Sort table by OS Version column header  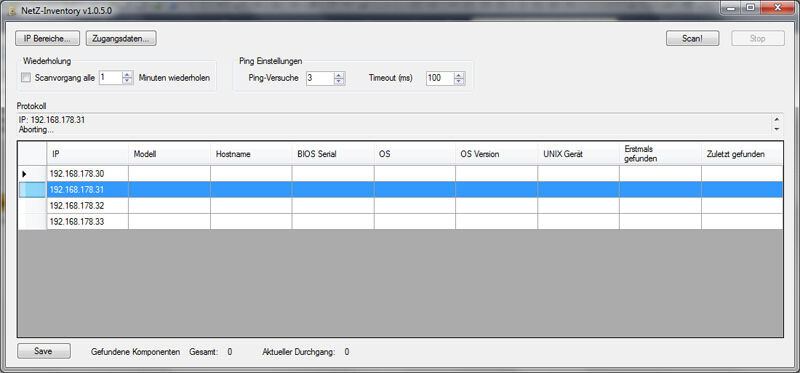tap(496, 154)
